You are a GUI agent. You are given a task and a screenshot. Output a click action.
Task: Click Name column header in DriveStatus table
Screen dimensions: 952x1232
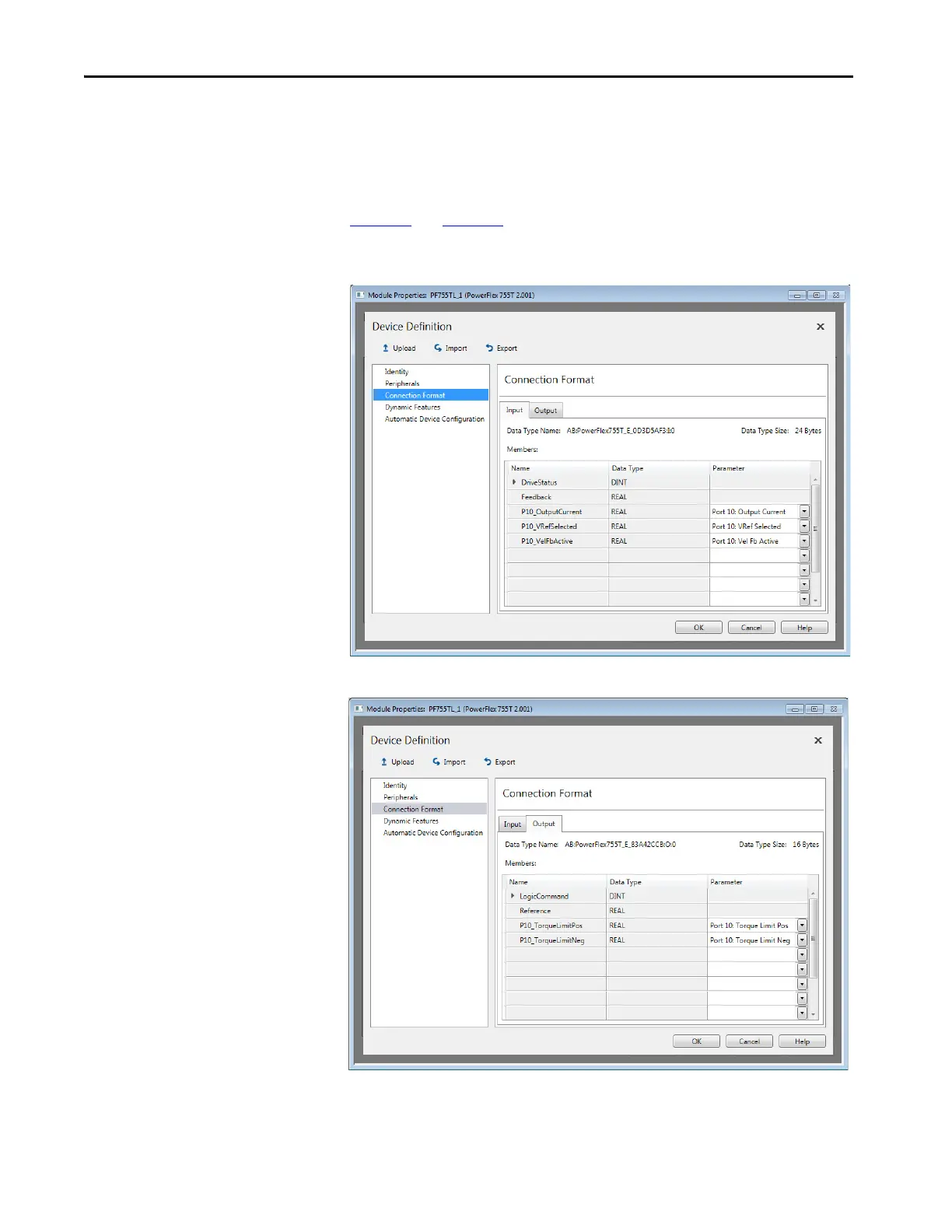pos(558,468)
